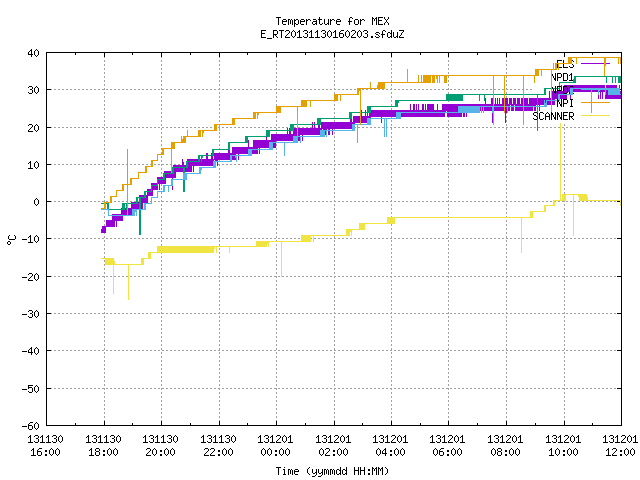Click the x-axis time label '08:00'

[x=506, y=452]
